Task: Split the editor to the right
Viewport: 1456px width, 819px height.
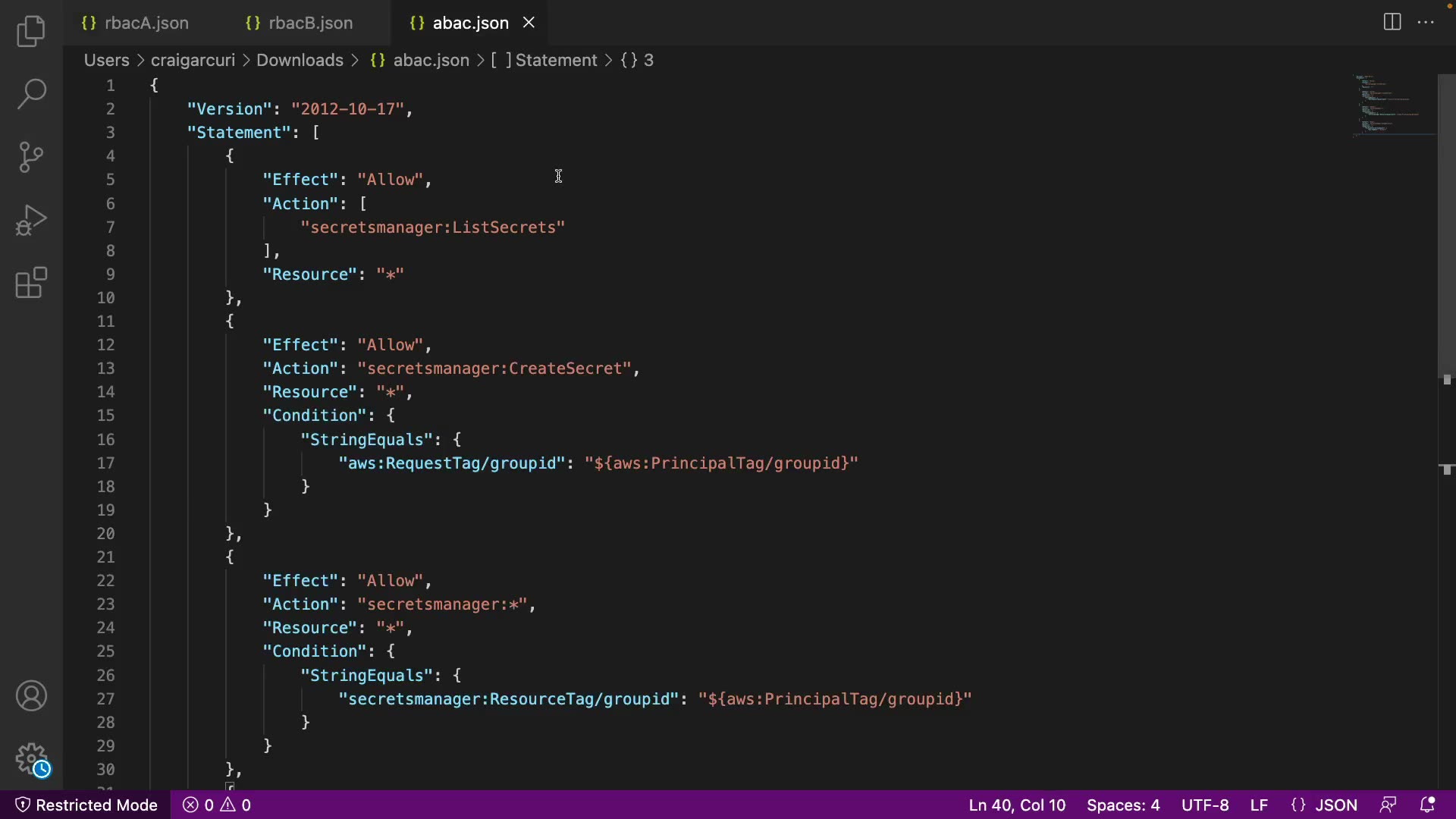Action: pyautogui.click(x=1392, y=22)
